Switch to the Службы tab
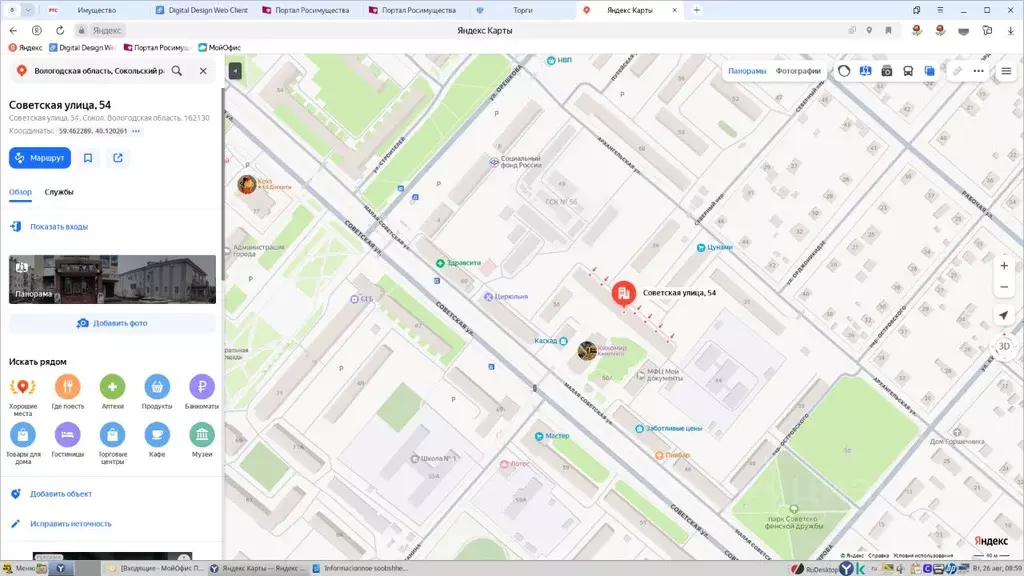Viewport: 1024px width, 576px height. 59,192
